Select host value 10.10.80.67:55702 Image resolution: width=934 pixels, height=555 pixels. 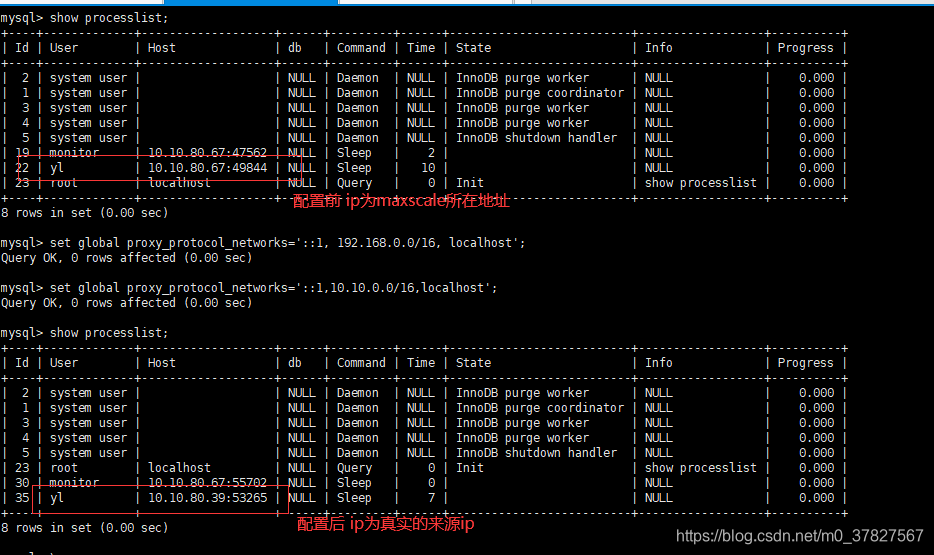pyautogui.click(x=207, y=483)
